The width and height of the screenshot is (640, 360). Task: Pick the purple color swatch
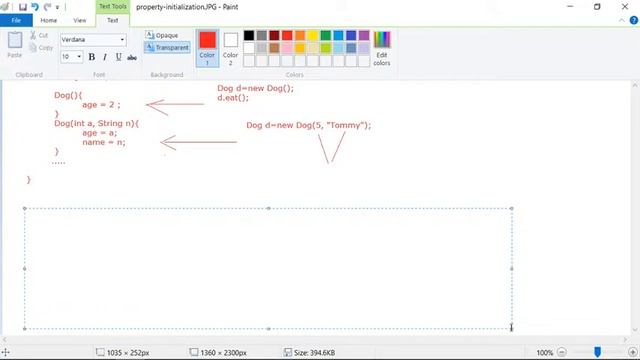[x=364, y=36]
